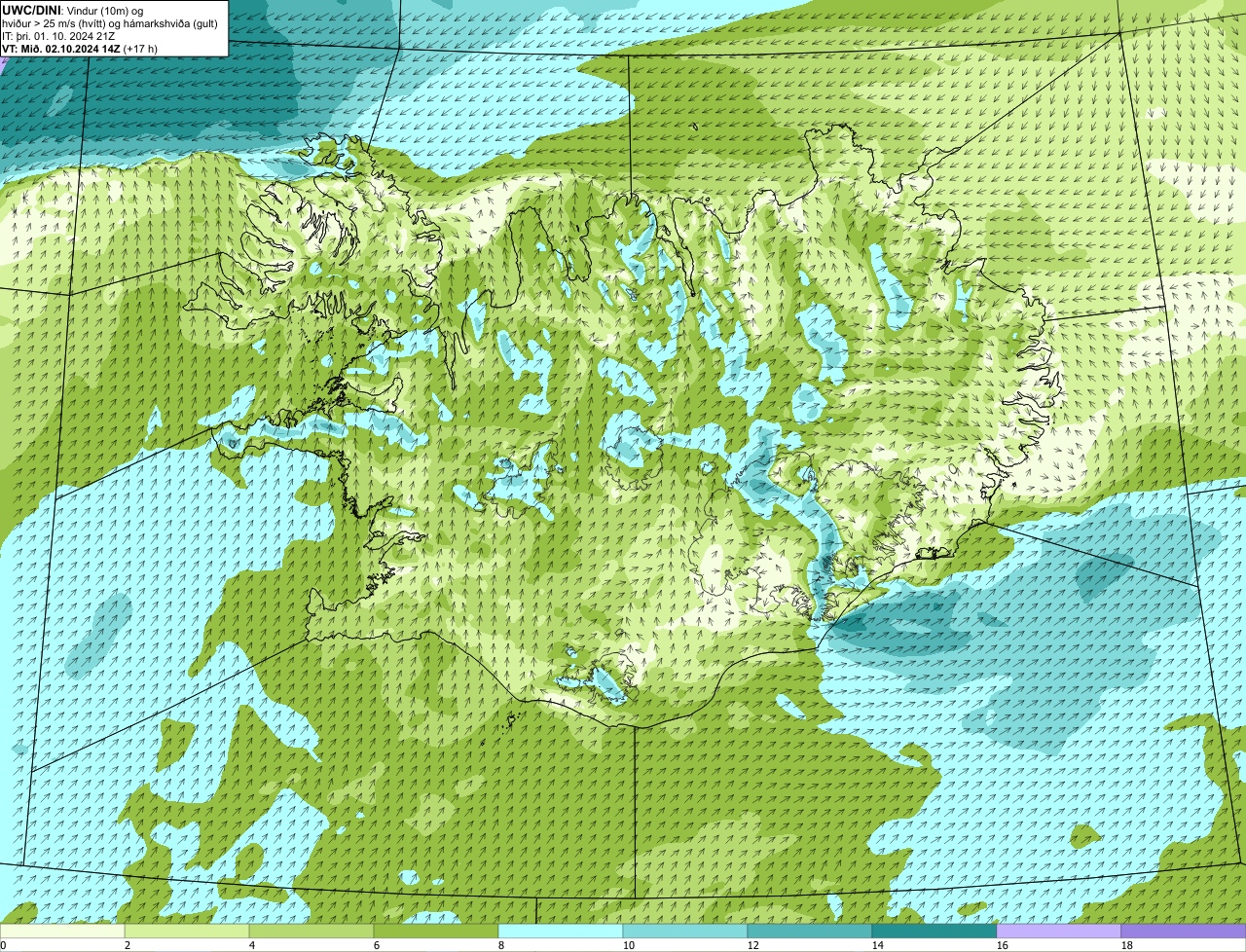Click the legend scale label '6'
The height and width of the screenshot is (952, 1246).
tap(377, 945)
